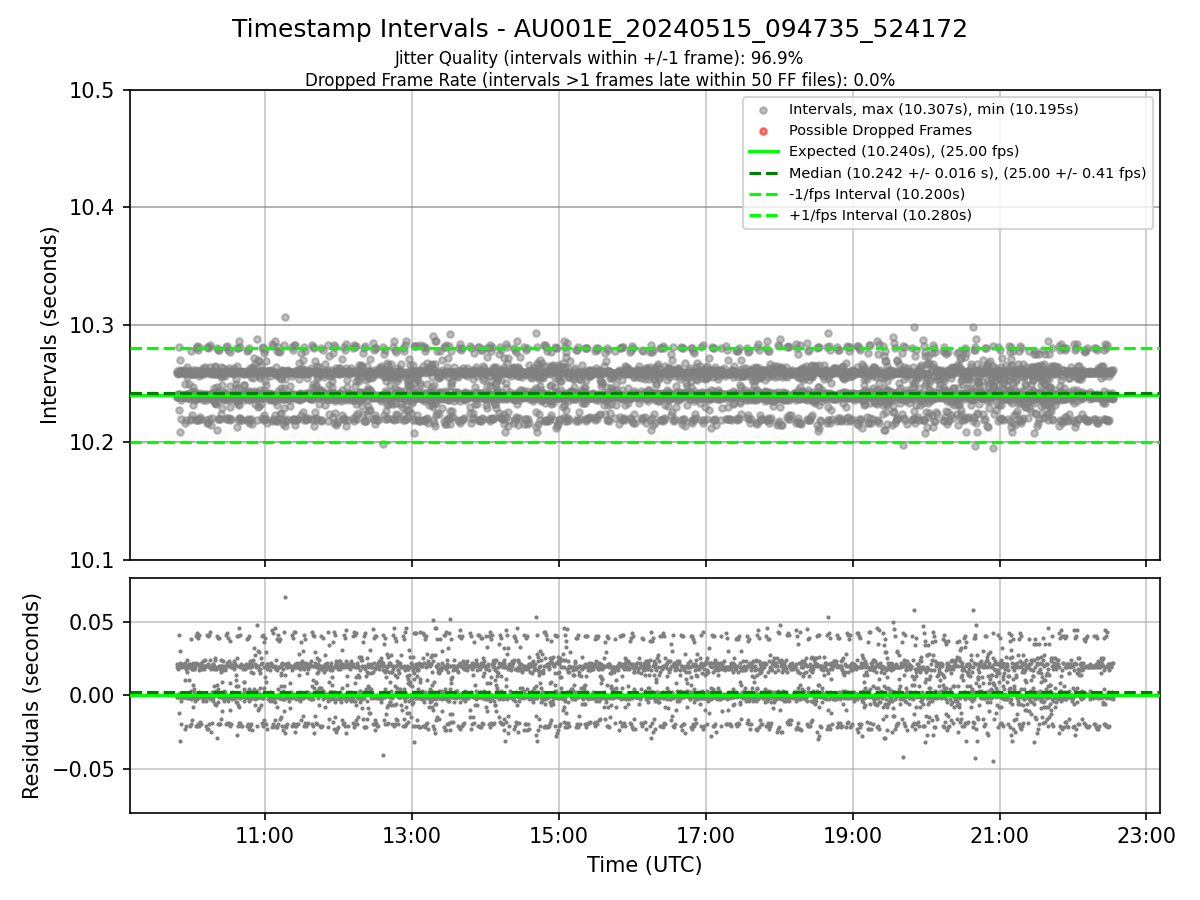Click the red dot marker for Possible Dropped Frames

[x=763, y=131]
